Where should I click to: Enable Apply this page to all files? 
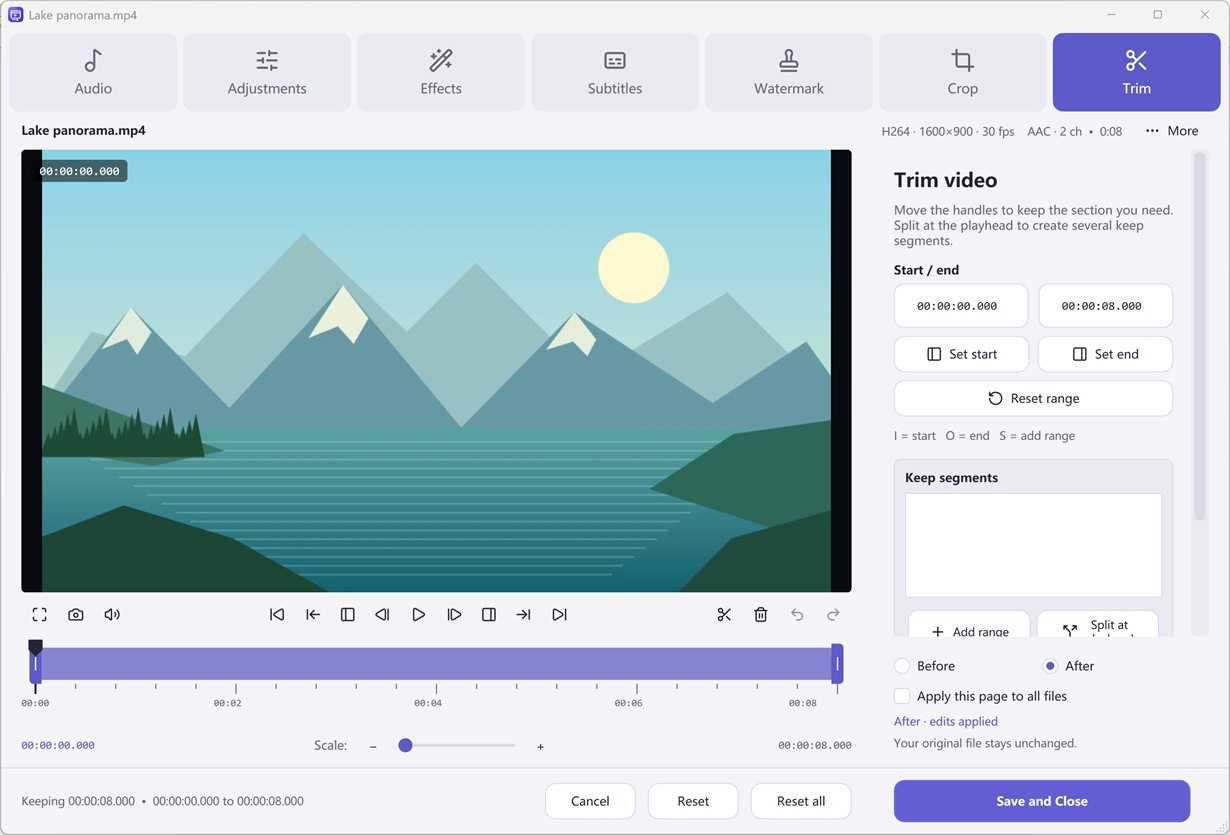click(980, 696)
